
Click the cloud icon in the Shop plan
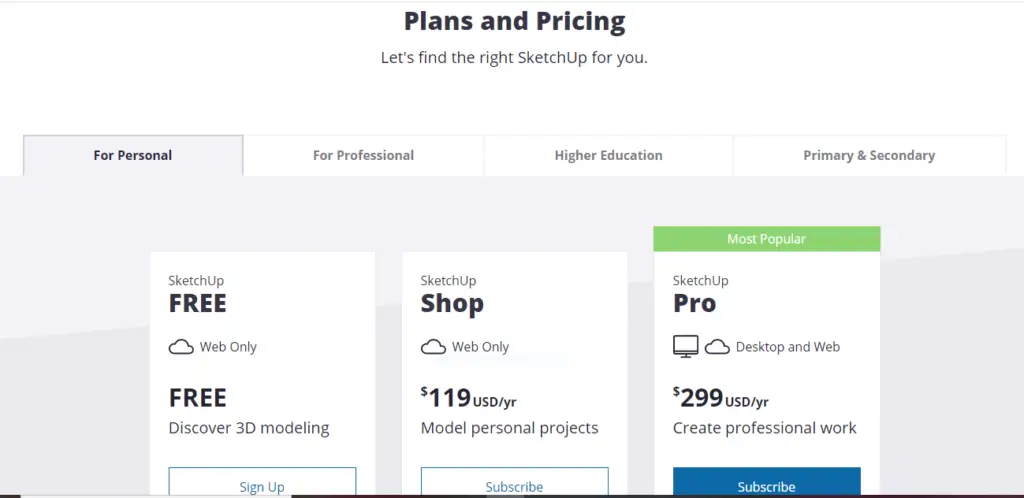click(x=433, y=347)
